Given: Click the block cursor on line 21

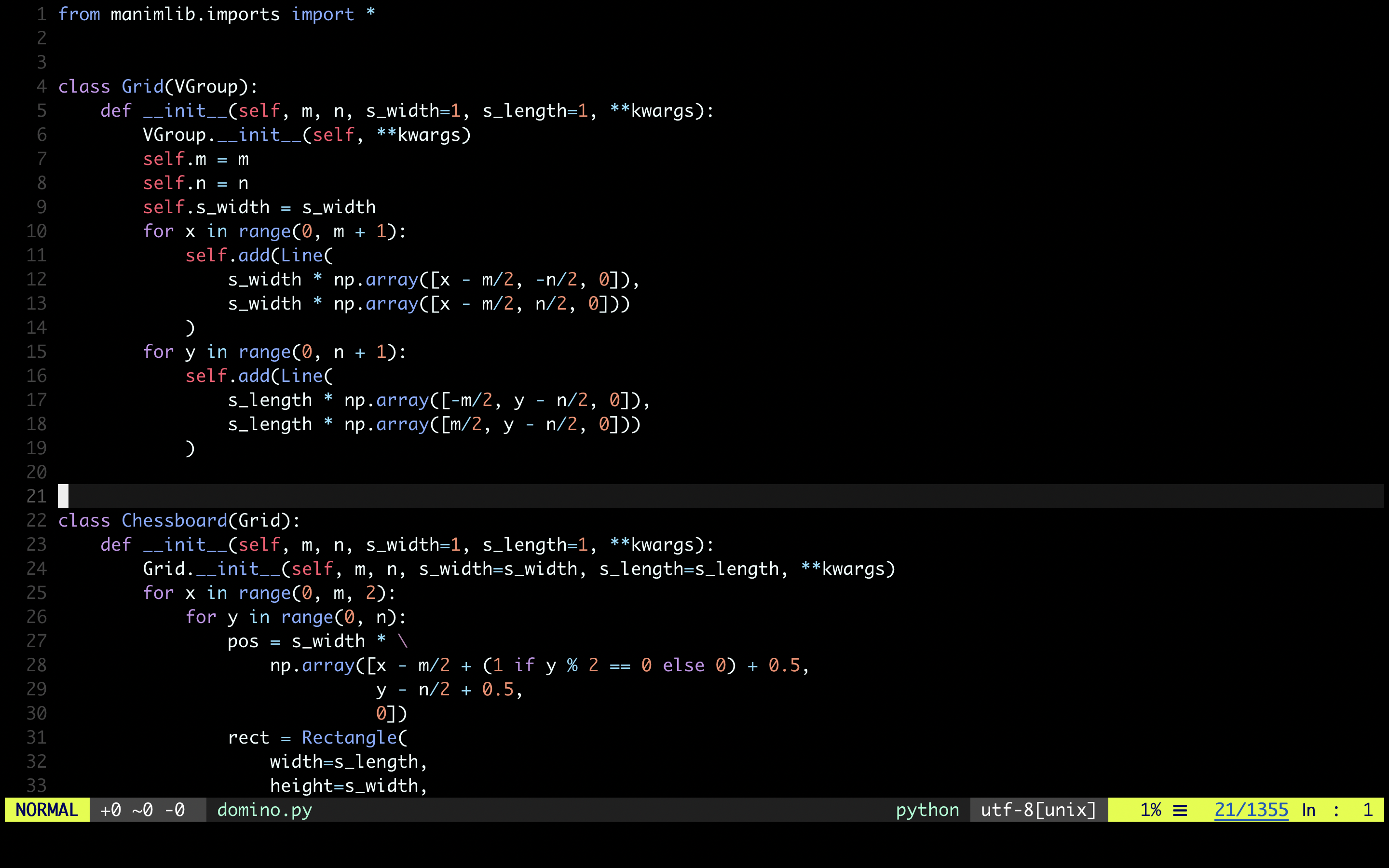Looking at the screenshot, I should pos(63,496).
